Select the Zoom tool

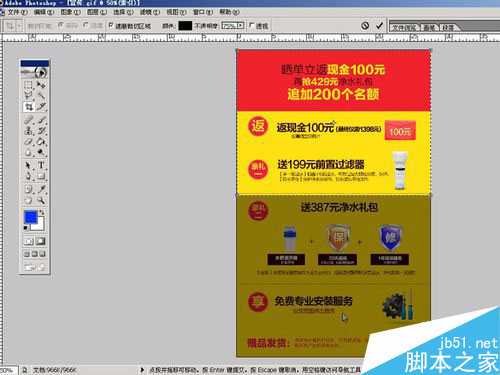(41, 200)
